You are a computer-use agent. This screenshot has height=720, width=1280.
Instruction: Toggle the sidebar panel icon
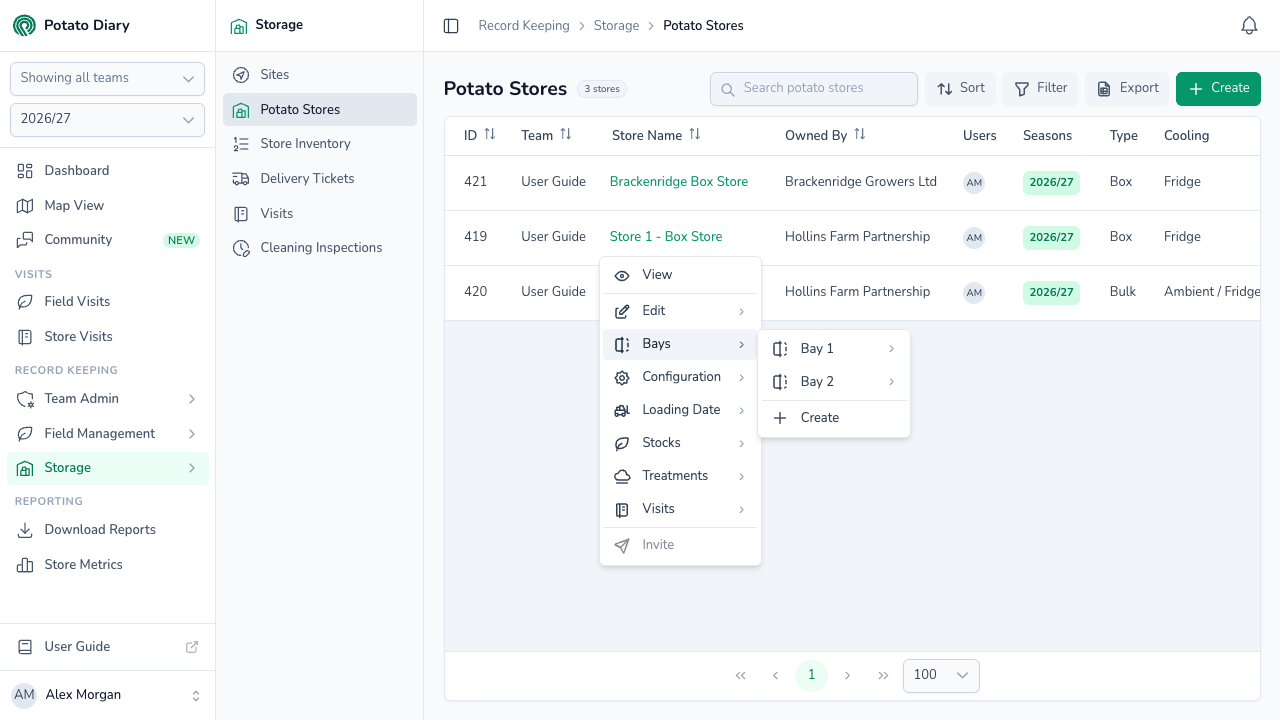tap(451, 26)
